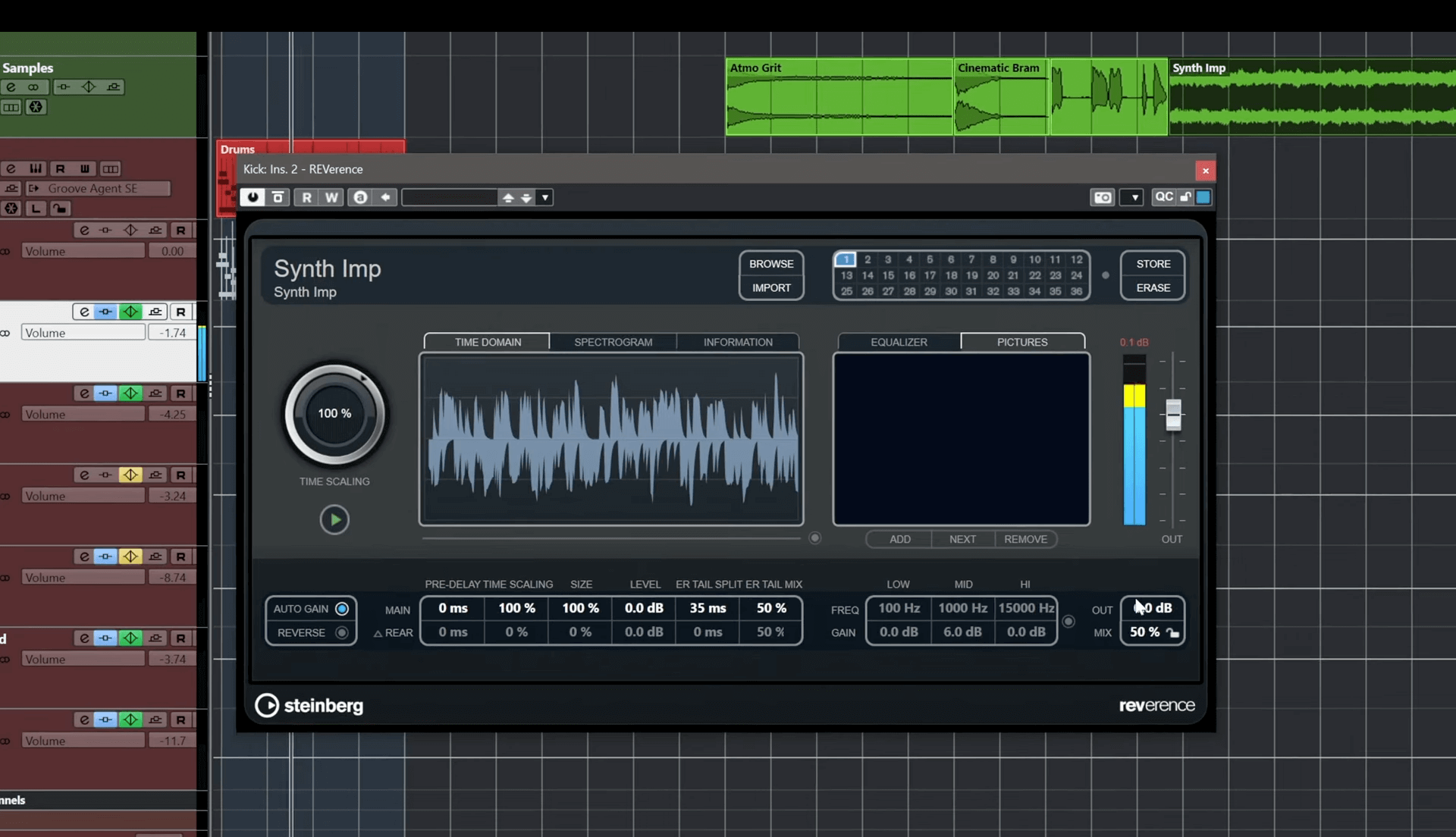Toggle the REVerence plugin power button
Image resolution: width=1456 pixels, height=837 pixels.
pyautogui.click(x=253, y=197)
